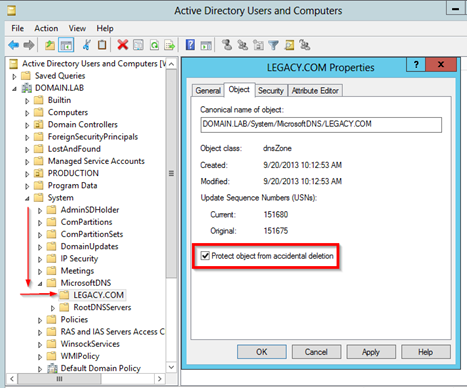Viewport: 467px width, 388px height.
Task: Open the Action menu
Action: coord(46,28)
